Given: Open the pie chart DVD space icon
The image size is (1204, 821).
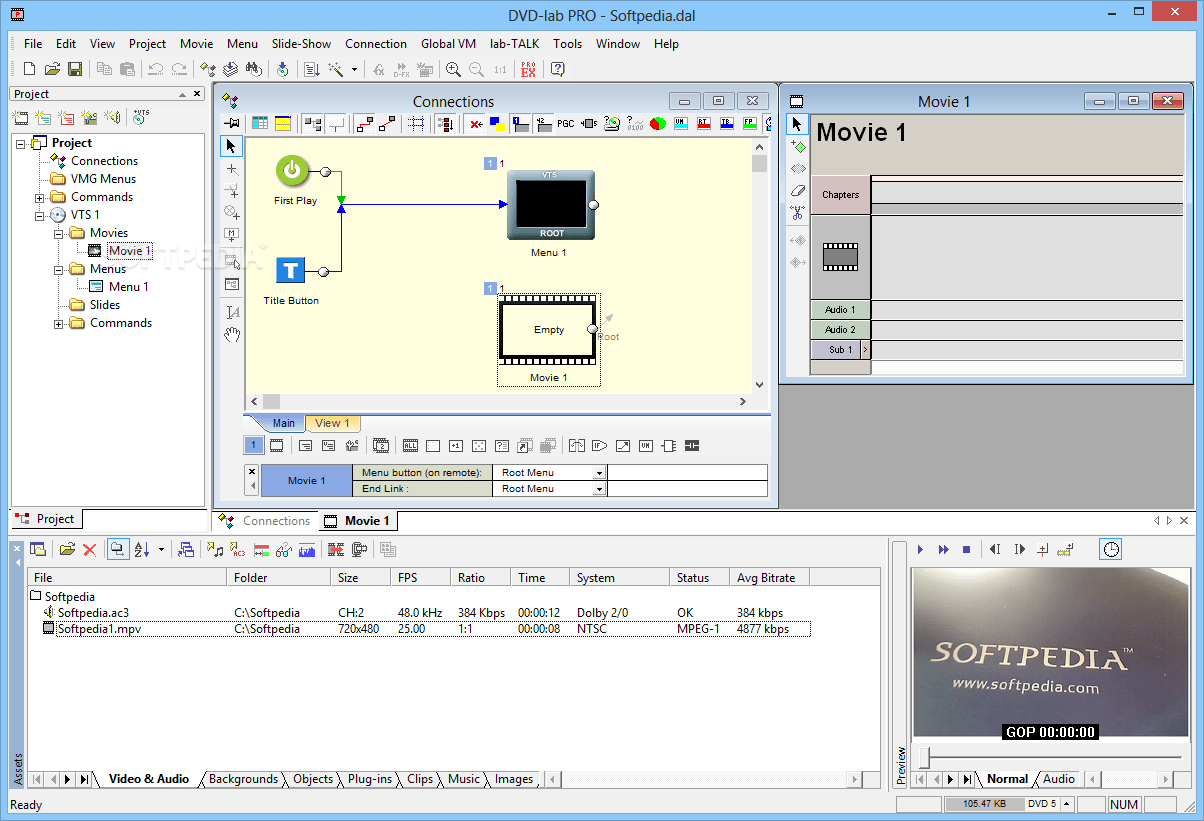Looking at the screenshot, I should pos(658,124).
